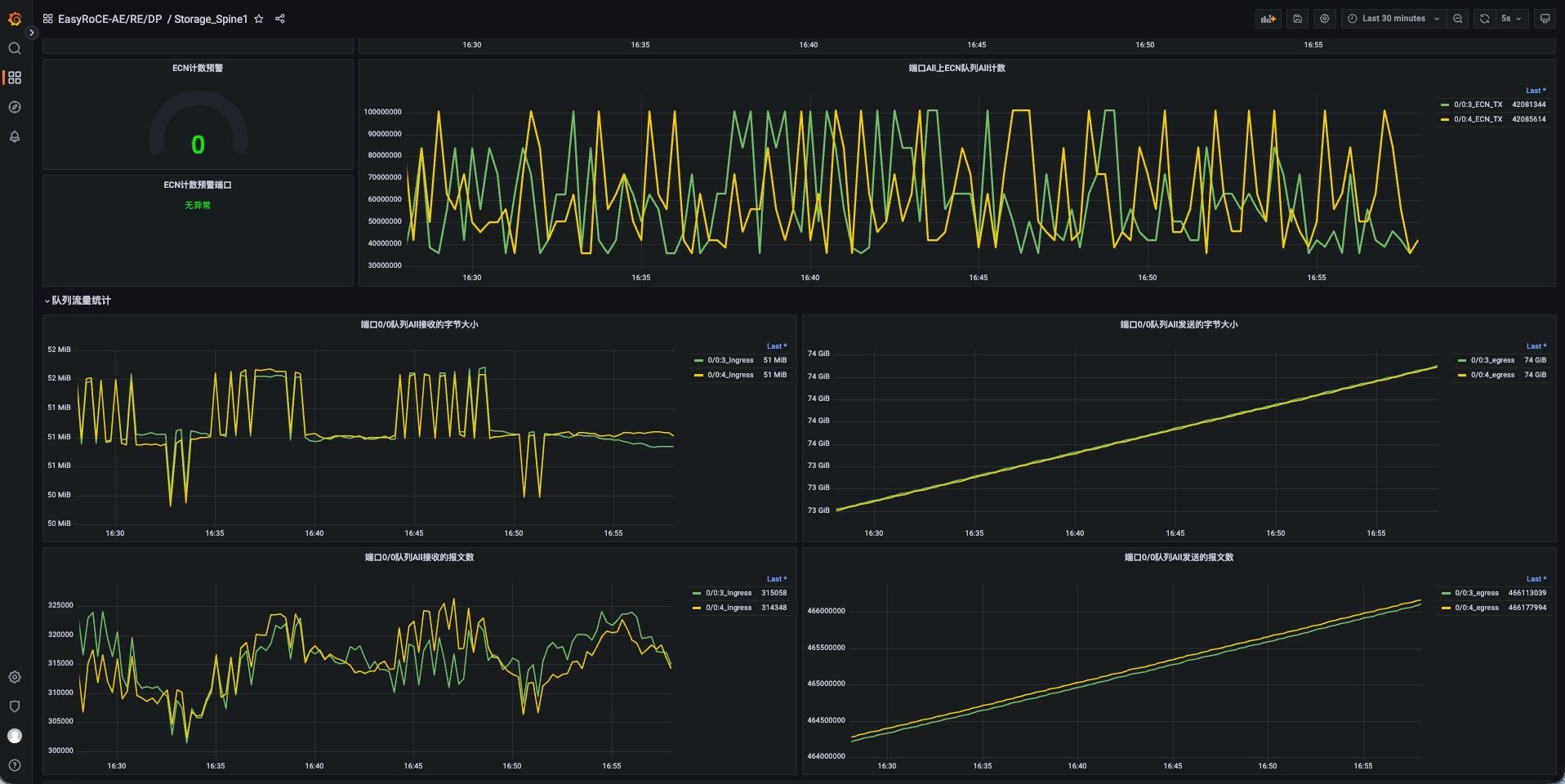Open the Explore compass icon

click(15, 107)
